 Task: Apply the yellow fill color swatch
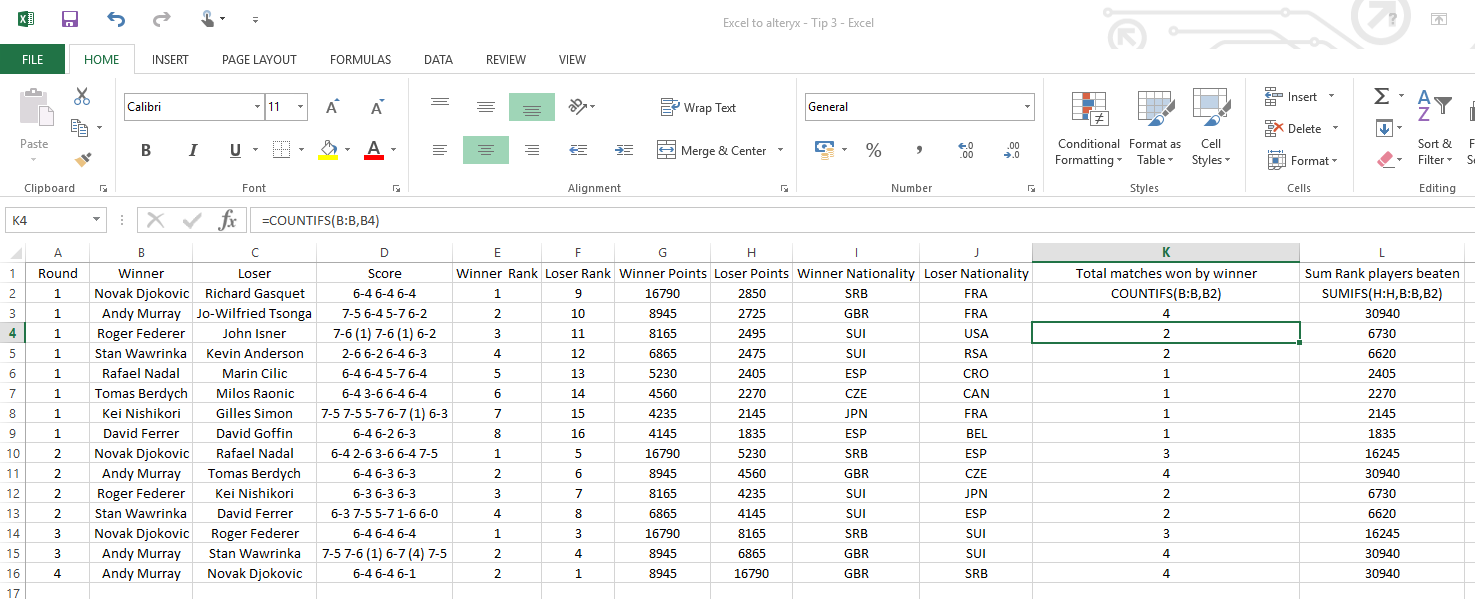328,150
